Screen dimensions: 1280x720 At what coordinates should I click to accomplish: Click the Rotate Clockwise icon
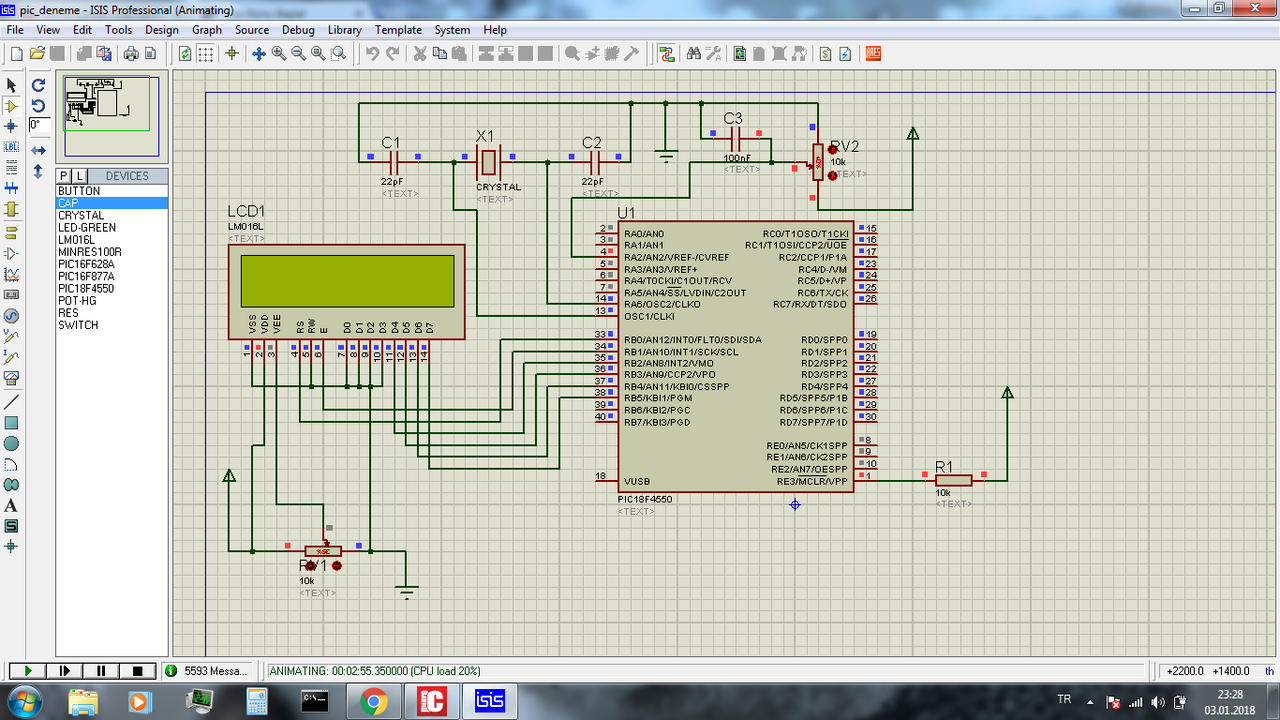38,86
